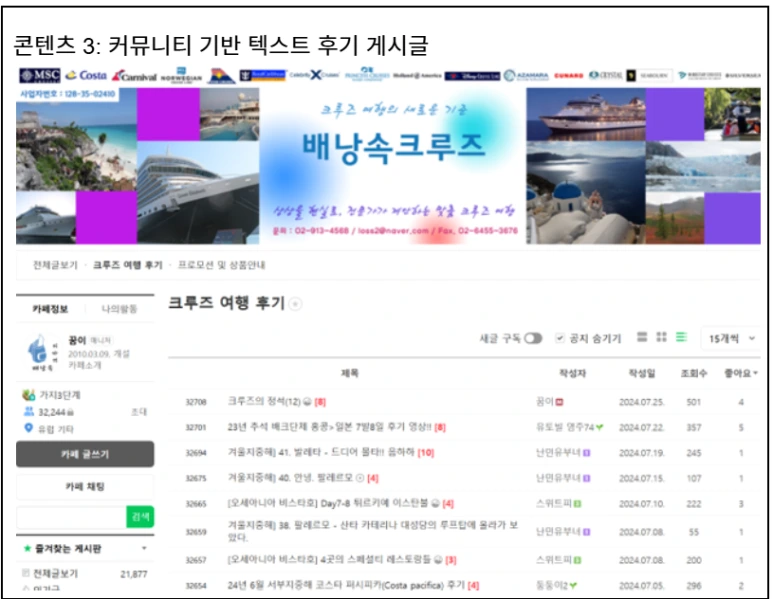Screen dimensions: 773x599
Task: Open post 겨울지중해] 41. 발레타
Action: [321, 452]
